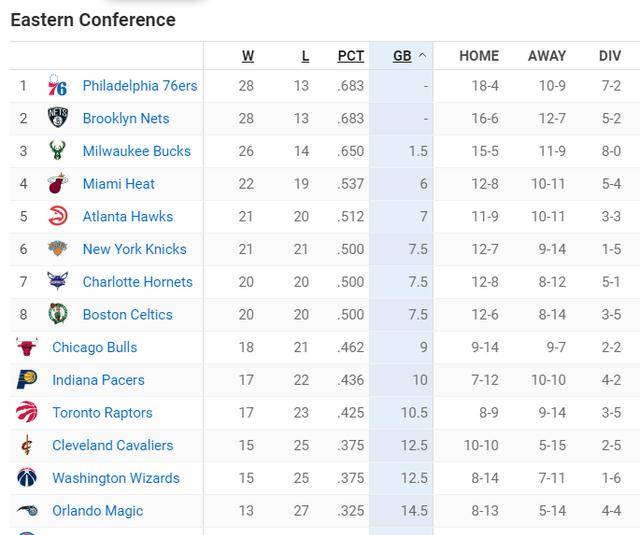Click the Chicago Bulls logo icon
The height and width of the screenshot is (535, 640).
[27, 347]
